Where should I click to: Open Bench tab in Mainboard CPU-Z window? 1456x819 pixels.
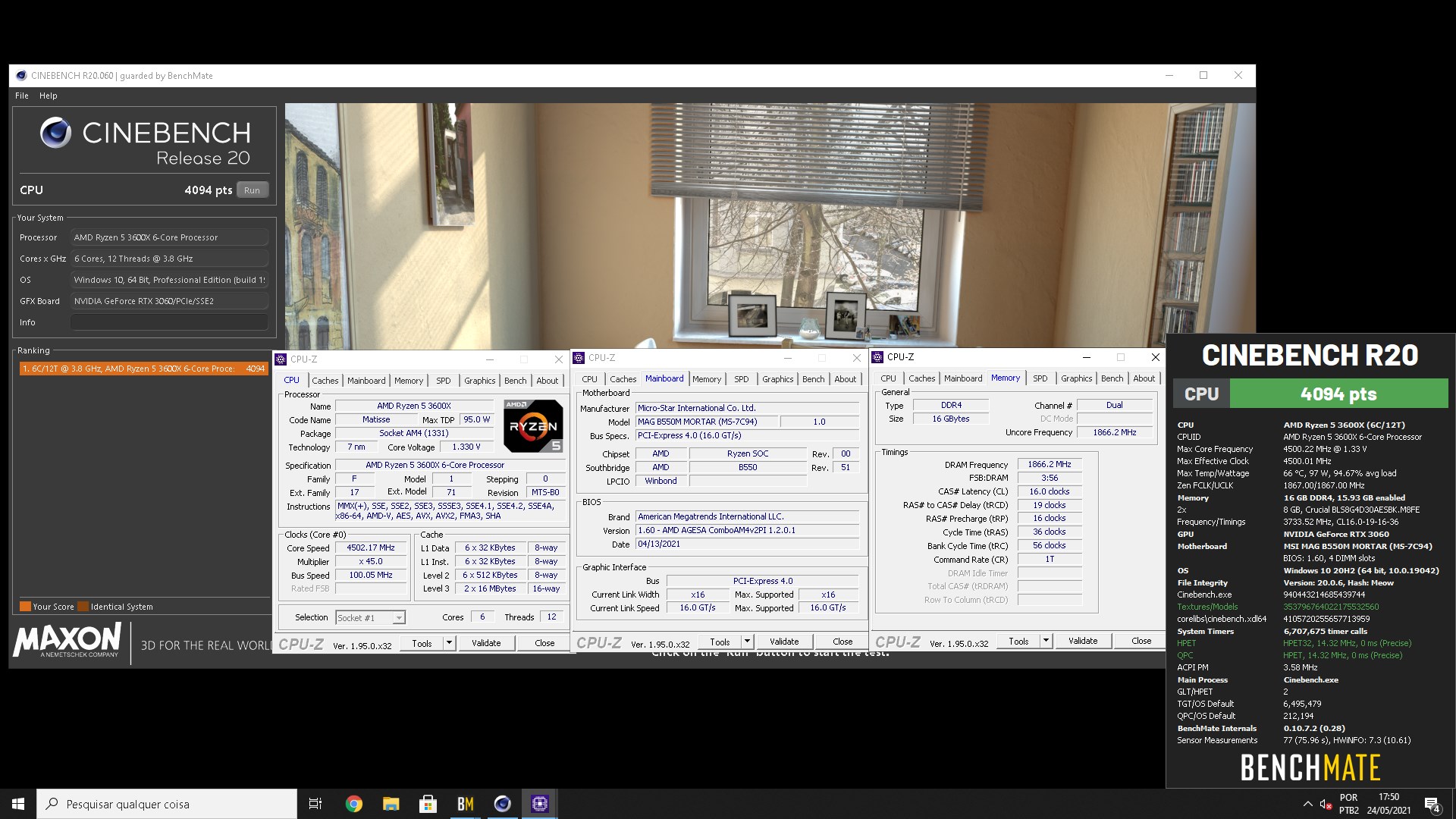click(814, 379)
